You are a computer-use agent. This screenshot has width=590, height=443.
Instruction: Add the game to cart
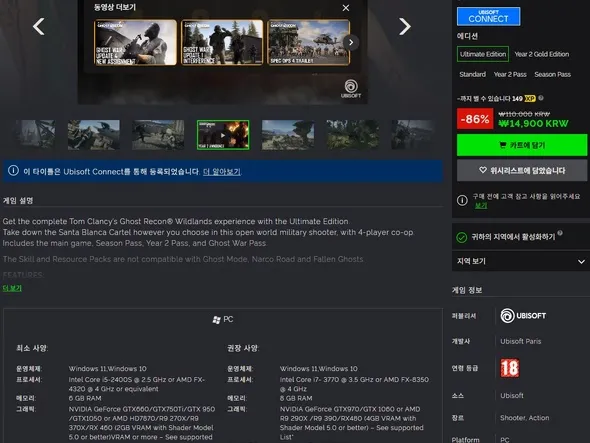(522, 145)
